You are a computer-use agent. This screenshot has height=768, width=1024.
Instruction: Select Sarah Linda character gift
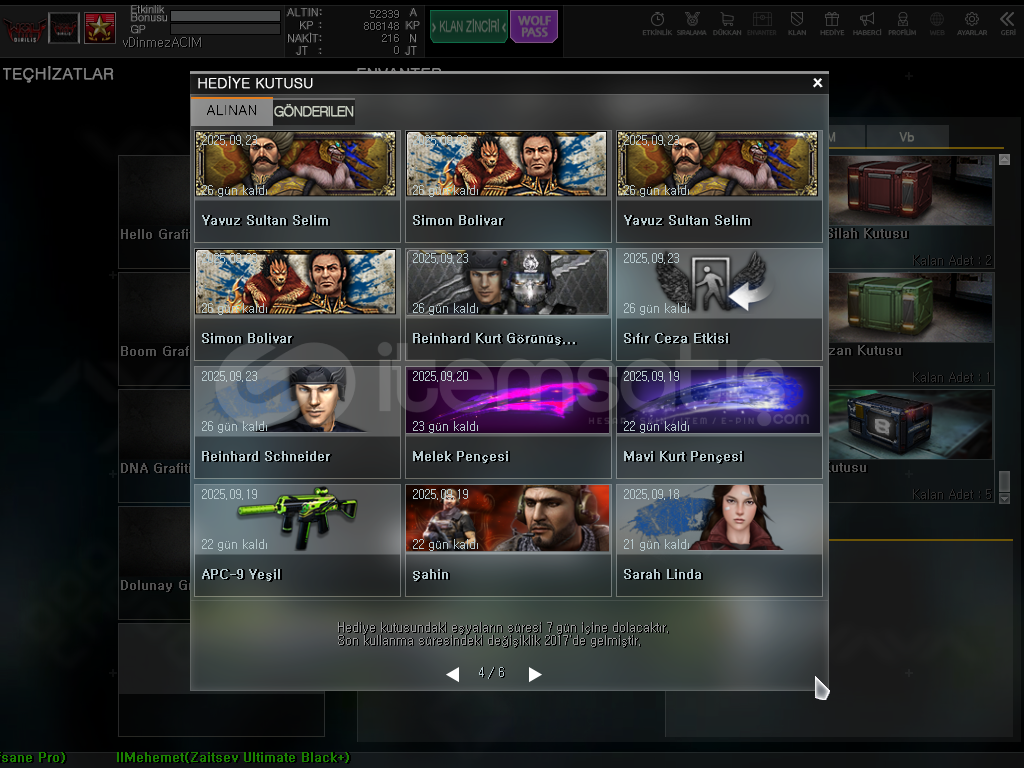(719, 541)
